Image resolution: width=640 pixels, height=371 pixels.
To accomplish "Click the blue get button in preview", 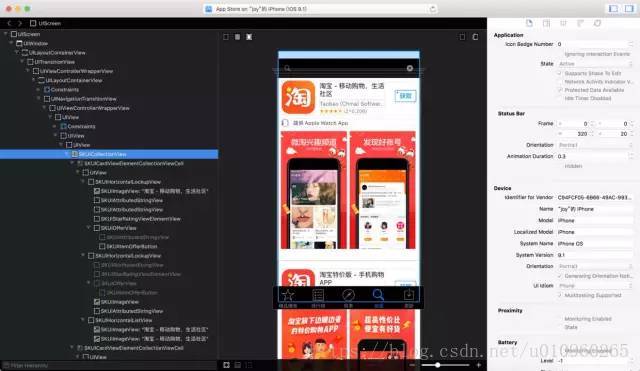I will 405,96.
